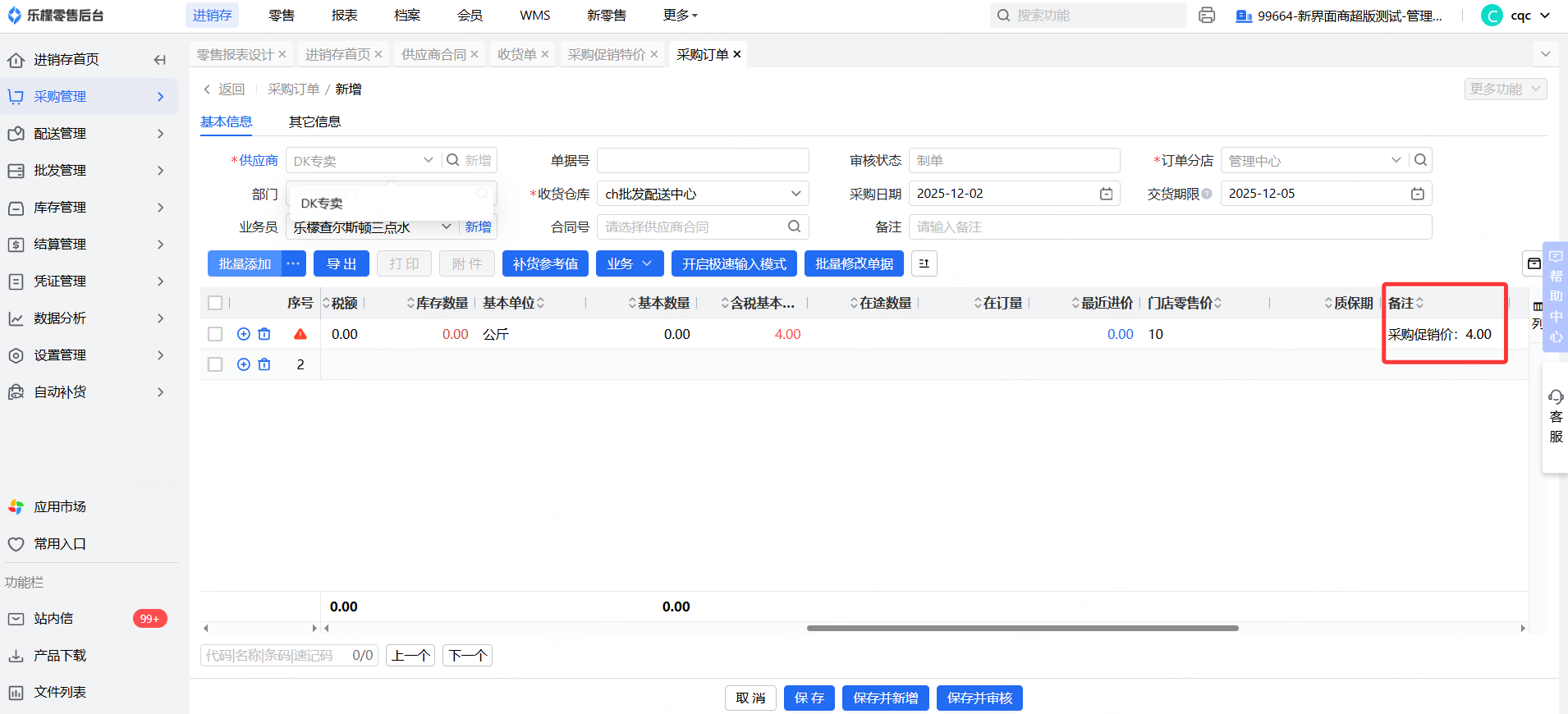Expand the 更多 menu in top navigation
This screenshot has height=714, width=1568.
680,16
